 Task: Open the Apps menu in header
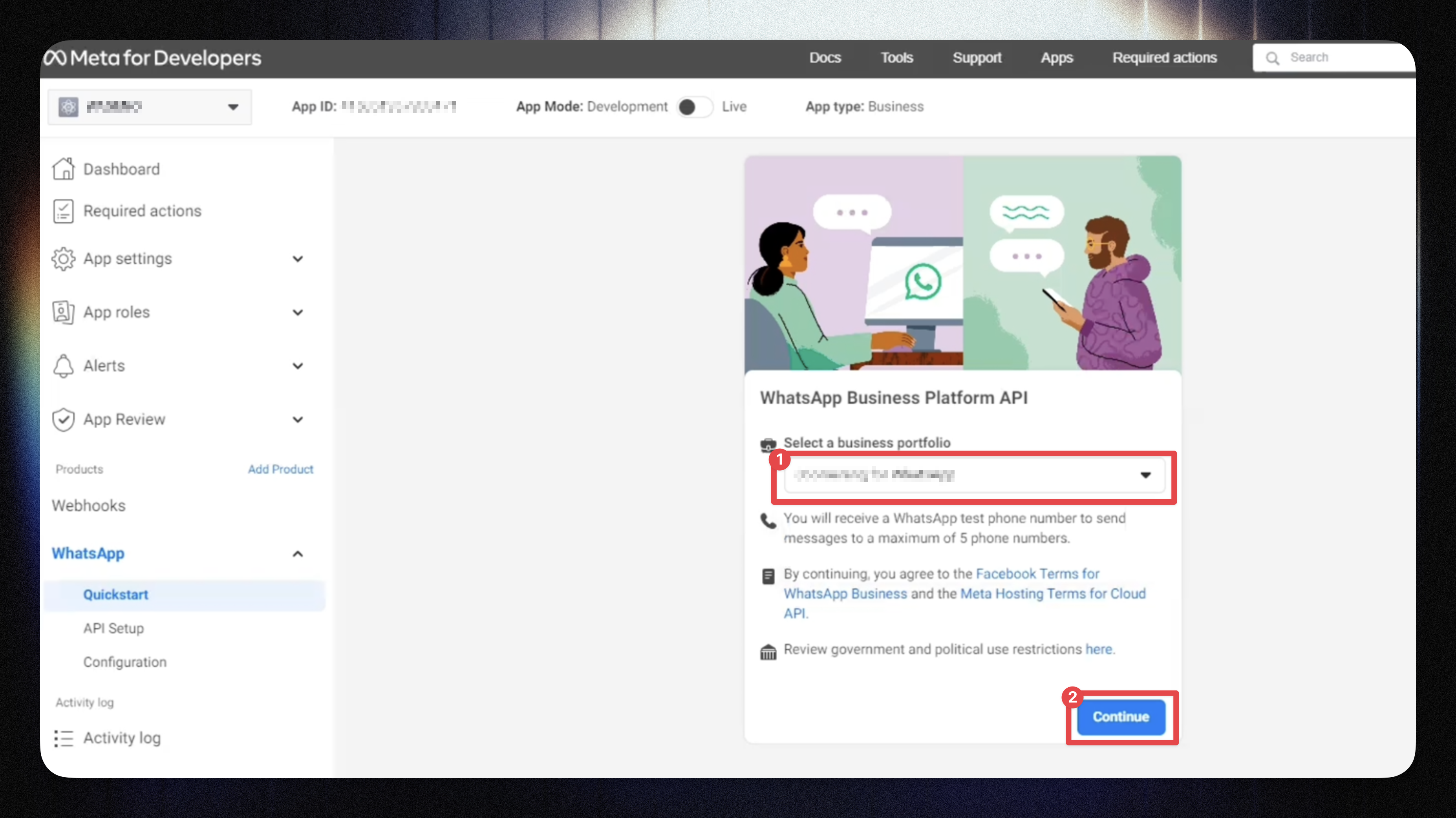(1056, 58)
